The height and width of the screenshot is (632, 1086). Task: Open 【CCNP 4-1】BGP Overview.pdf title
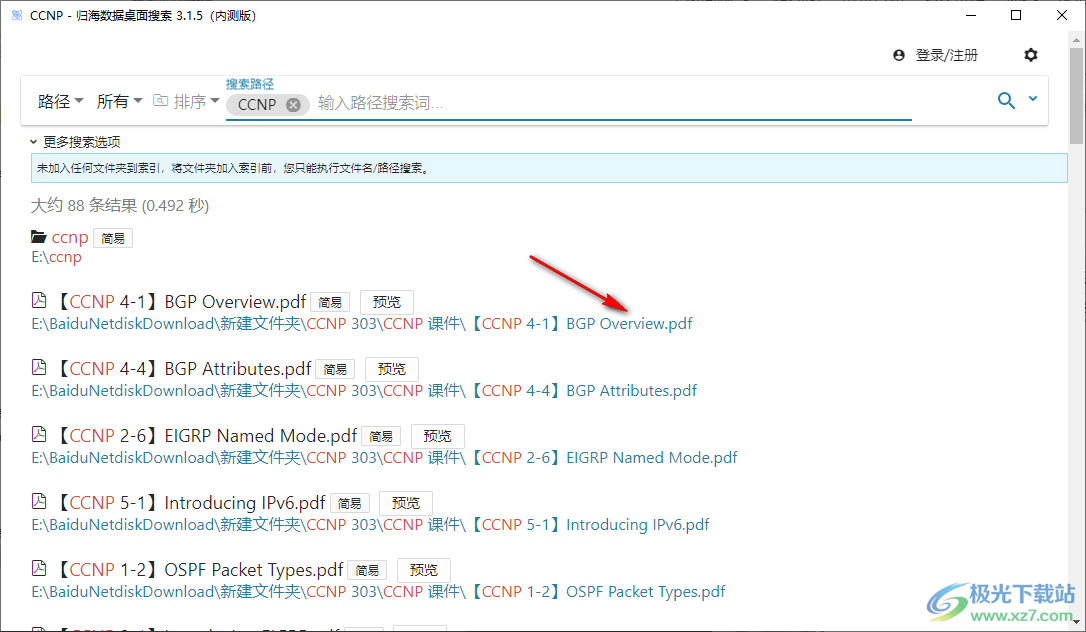[179, 302]
